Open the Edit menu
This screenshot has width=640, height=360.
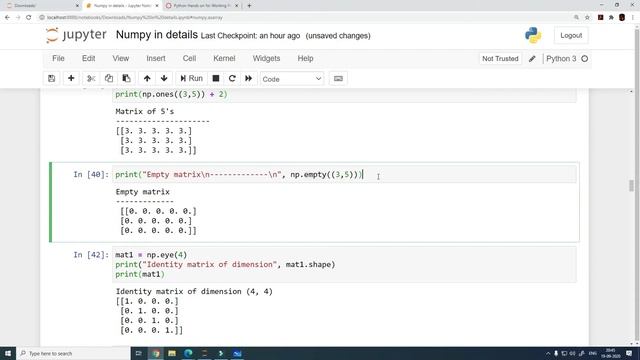(89, 58)
